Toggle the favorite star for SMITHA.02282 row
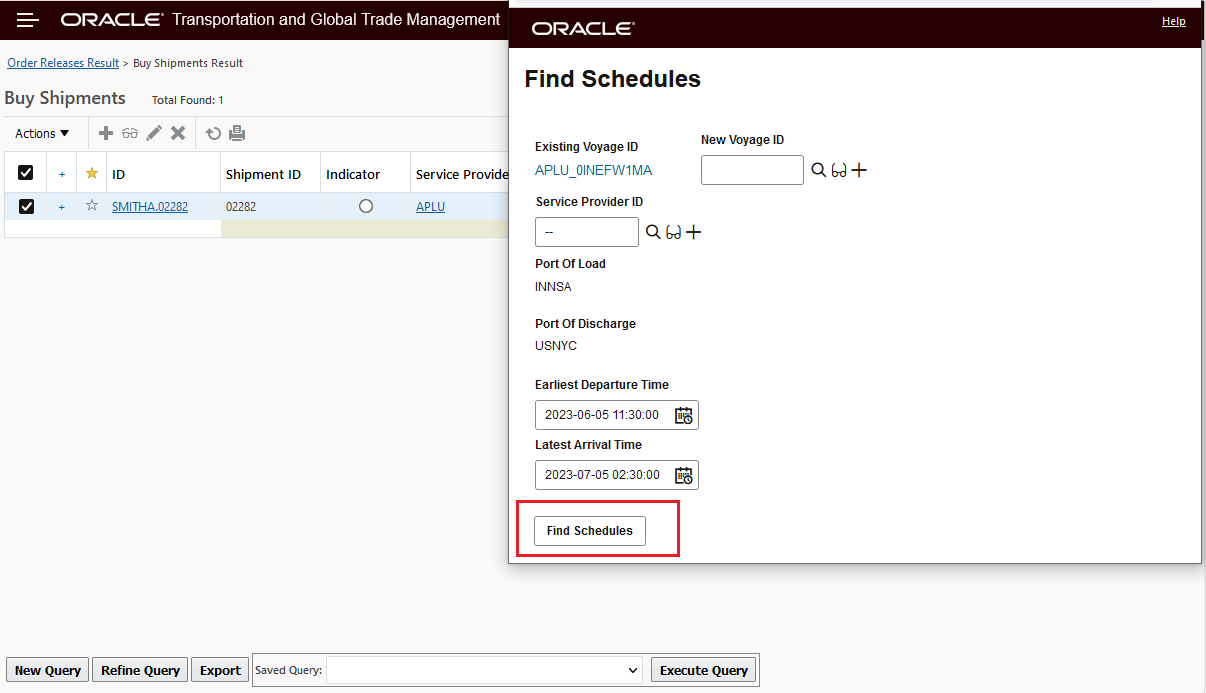This screenshot has width=1206, height=693. [92, 206]
